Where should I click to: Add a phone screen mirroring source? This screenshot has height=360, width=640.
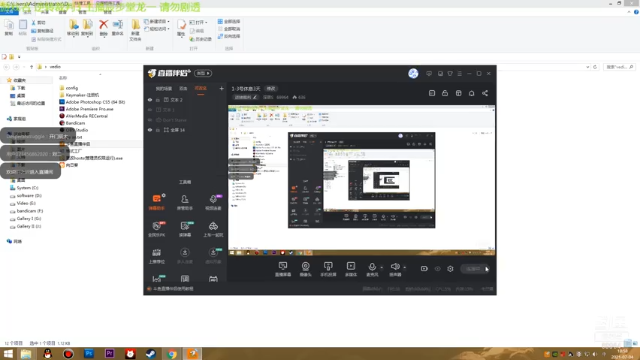pyautogui.click(x=328, y=269)
